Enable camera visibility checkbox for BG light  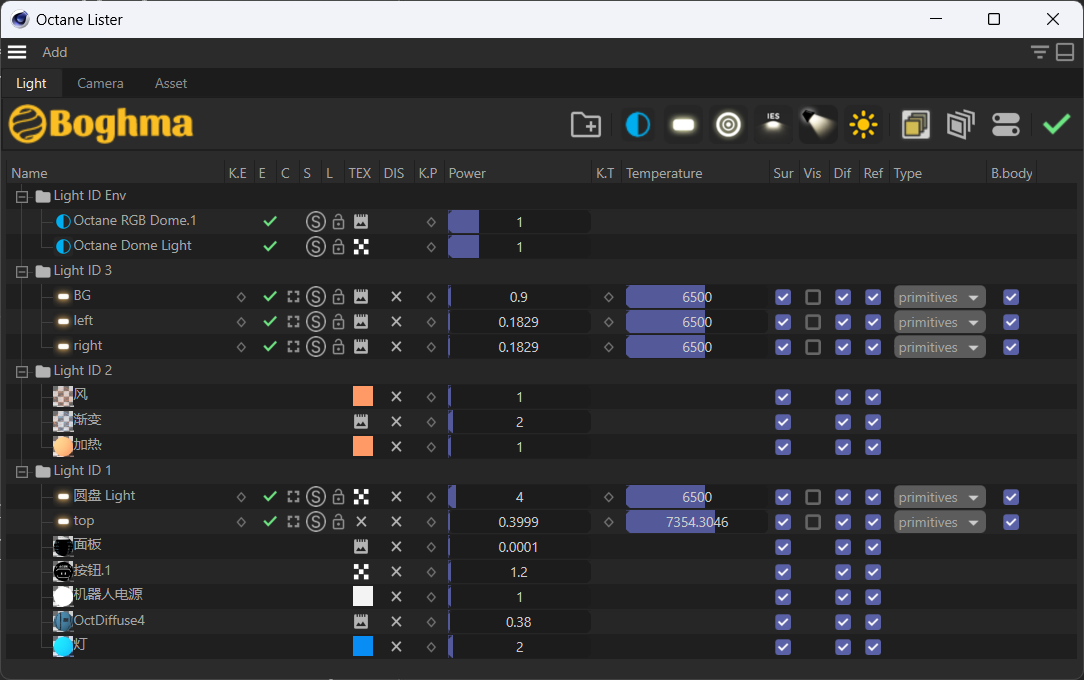[x=813, y=297]
